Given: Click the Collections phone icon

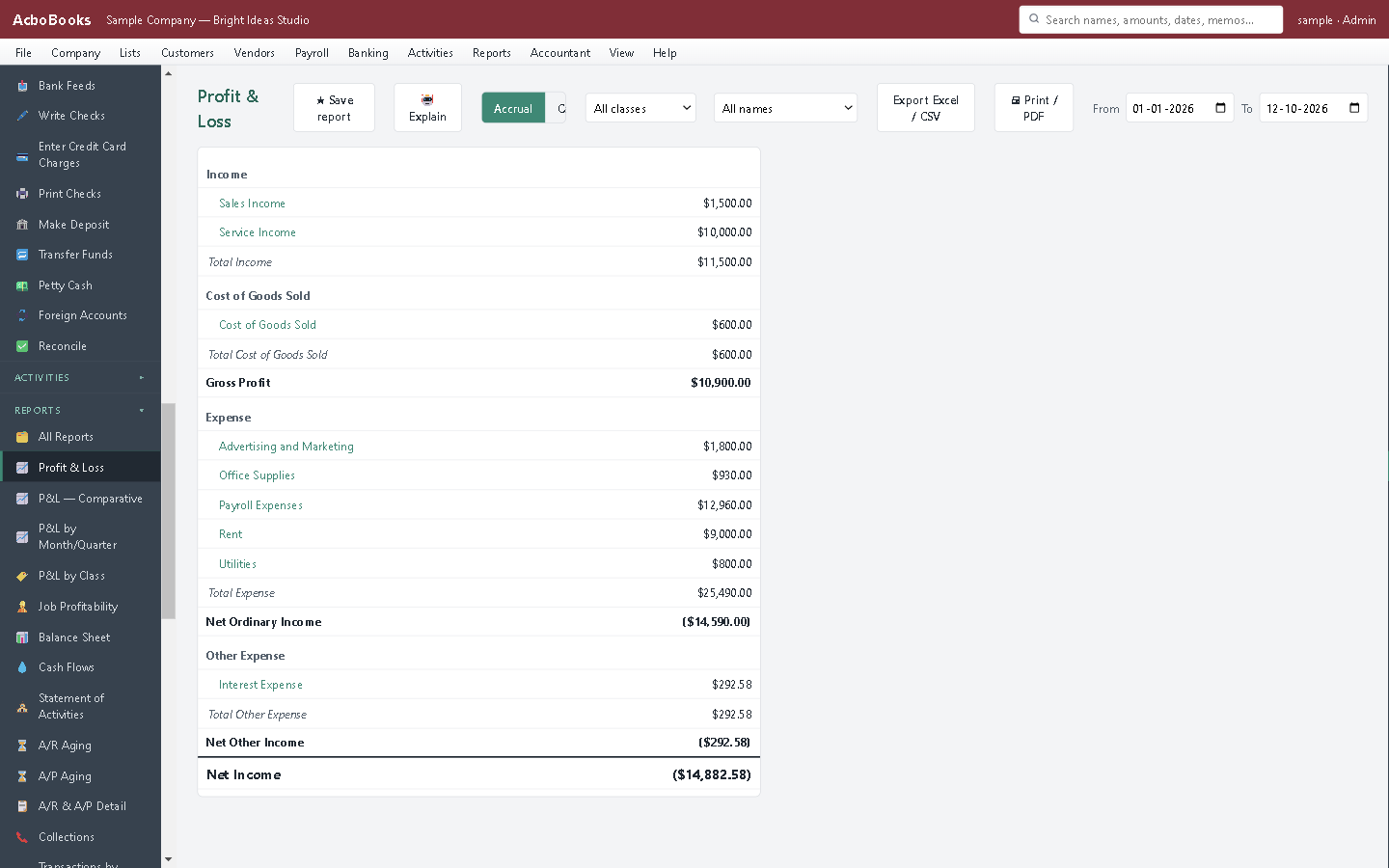Looking at the screenshot, I should coord(22,837).
